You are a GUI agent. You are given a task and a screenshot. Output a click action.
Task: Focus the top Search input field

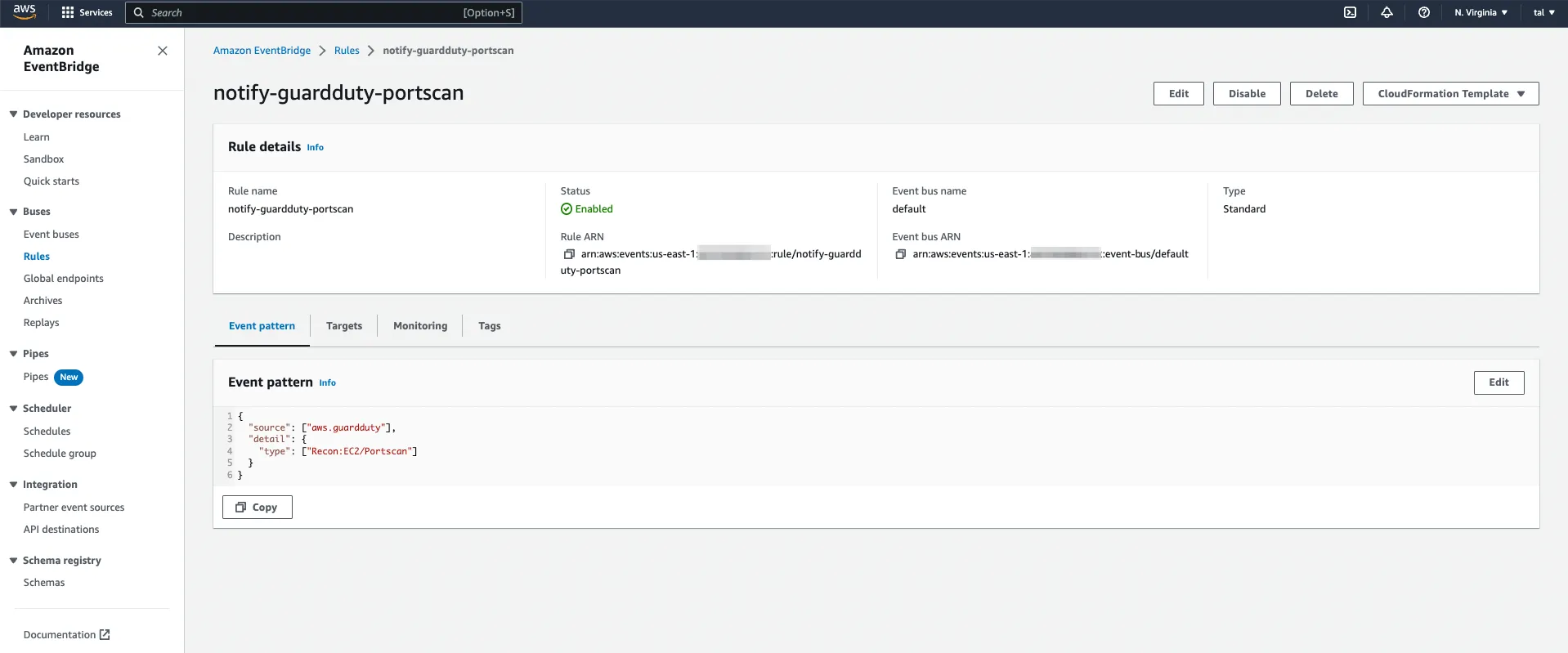tap(324, 12)
